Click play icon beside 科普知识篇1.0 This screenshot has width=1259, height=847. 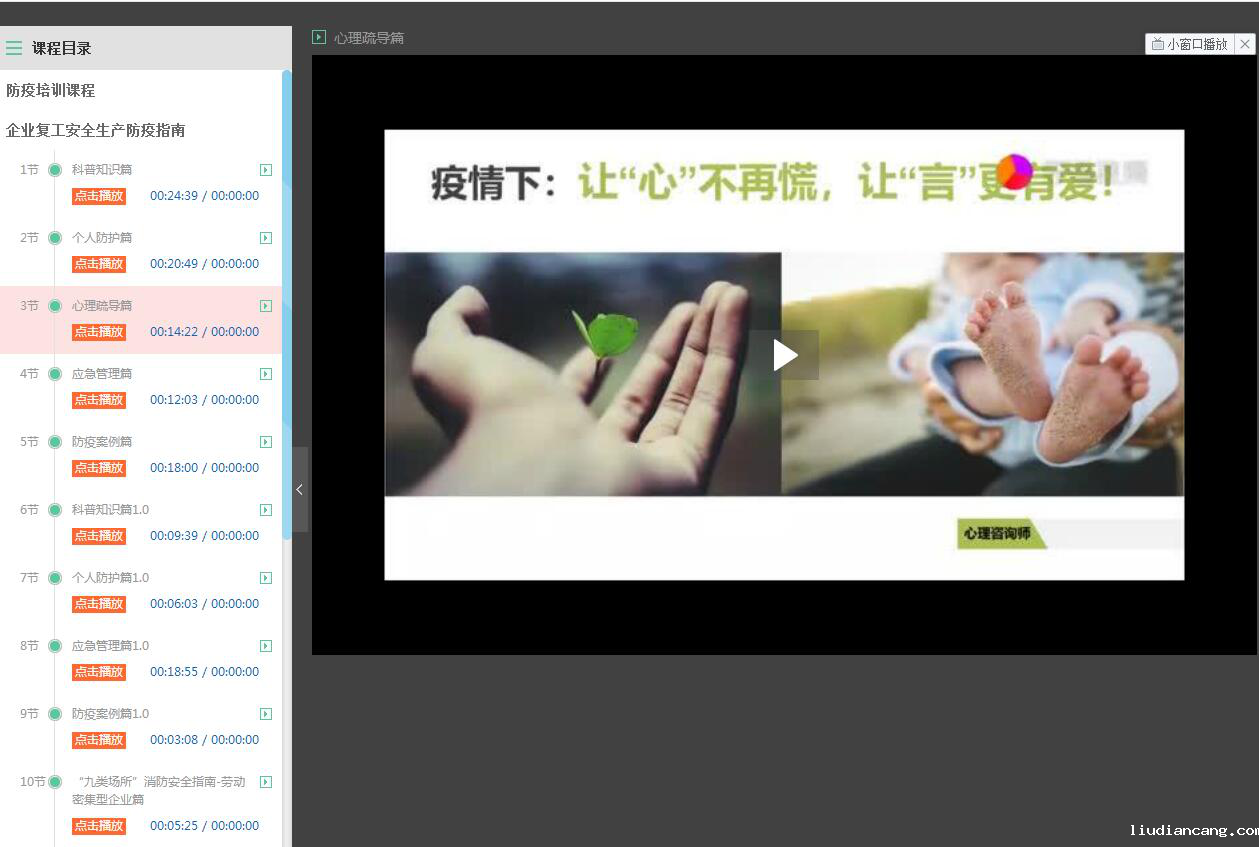click(x=266, y=510)
